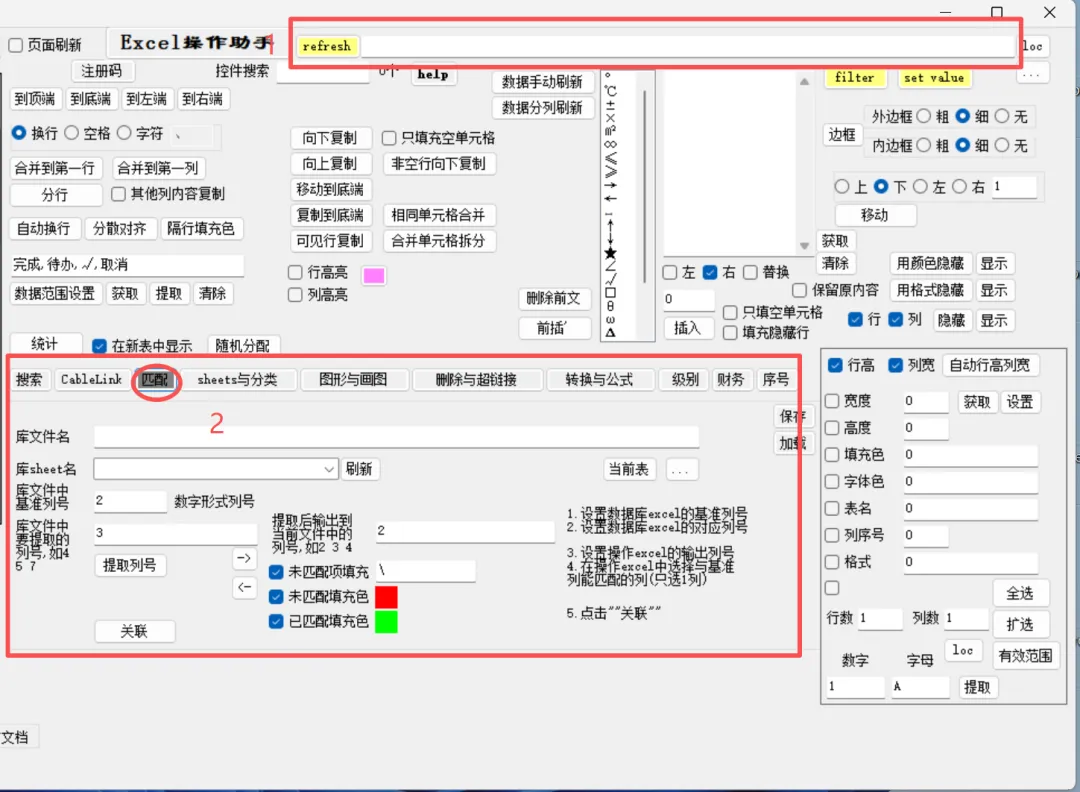Open the ... browse button beside 当前表
Image resolution: width=1080 pixels, height=792 pixels.
(680, 471)
